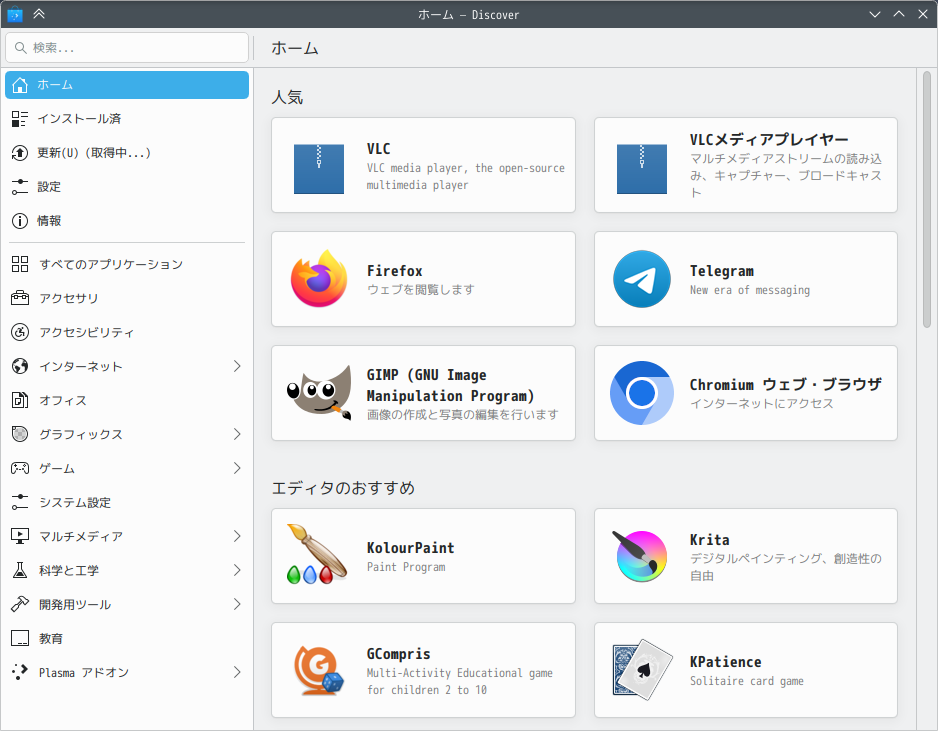938x731 pixels.
Task: Click the vertical scrollbar handle
Action: point(927,200)
